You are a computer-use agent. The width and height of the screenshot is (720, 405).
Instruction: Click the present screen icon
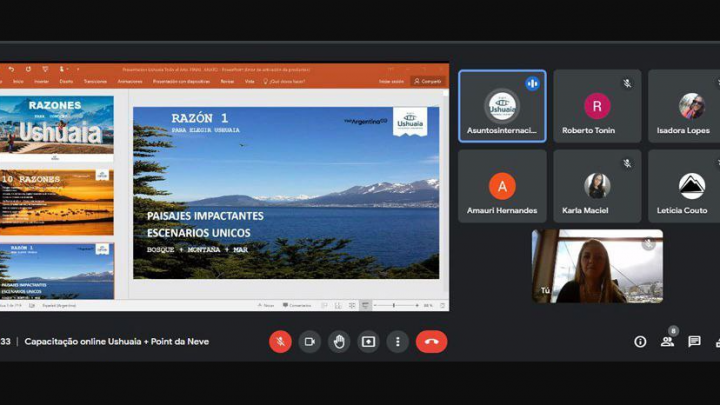coord(368,341)
